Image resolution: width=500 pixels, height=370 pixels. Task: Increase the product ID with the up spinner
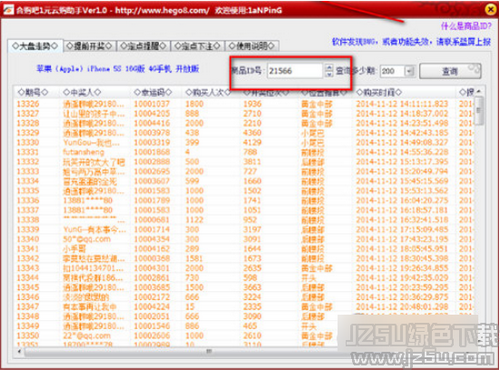click(x=329, y=67)
